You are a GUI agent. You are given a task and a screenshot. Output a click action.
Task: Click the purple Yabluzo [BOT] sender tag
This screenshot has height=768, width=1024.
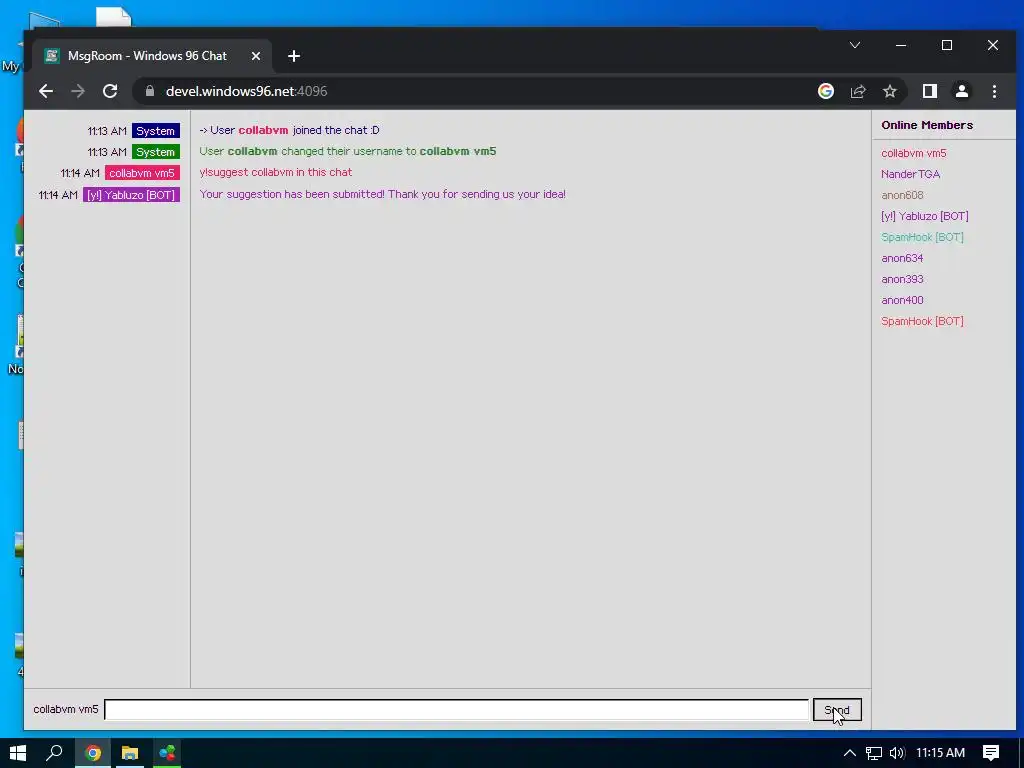pyautogui.click(x=131, y=195)
